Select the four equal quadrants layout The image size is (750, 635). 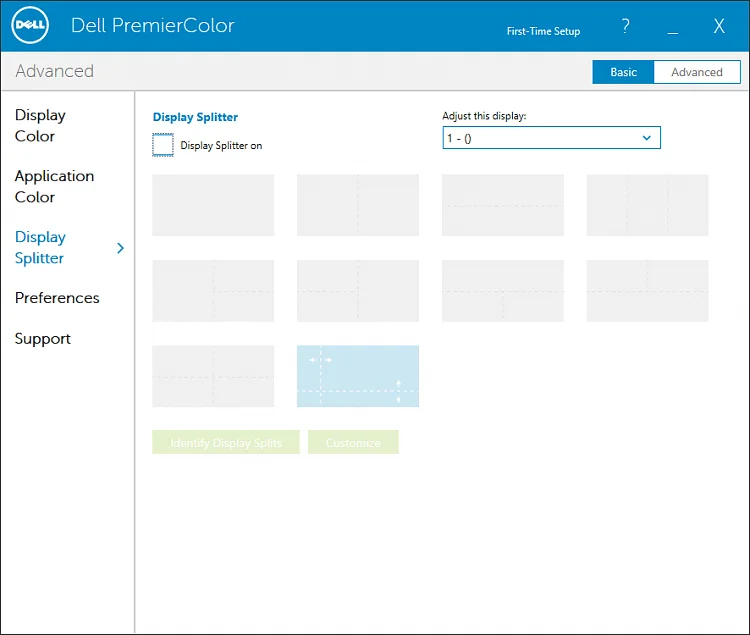(x=213, y=376)
